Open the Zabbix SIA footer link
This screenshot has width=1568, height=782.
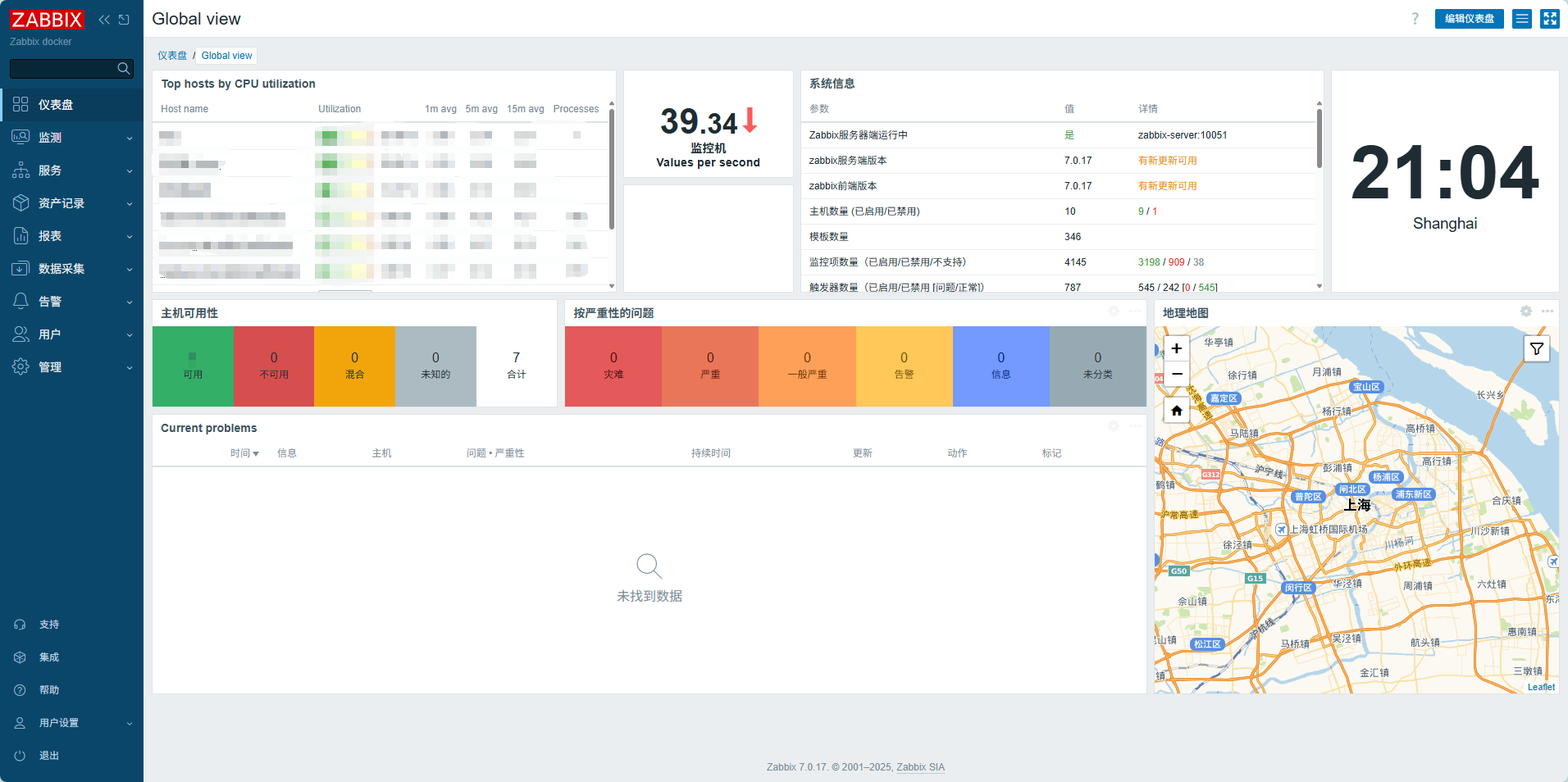920,767
